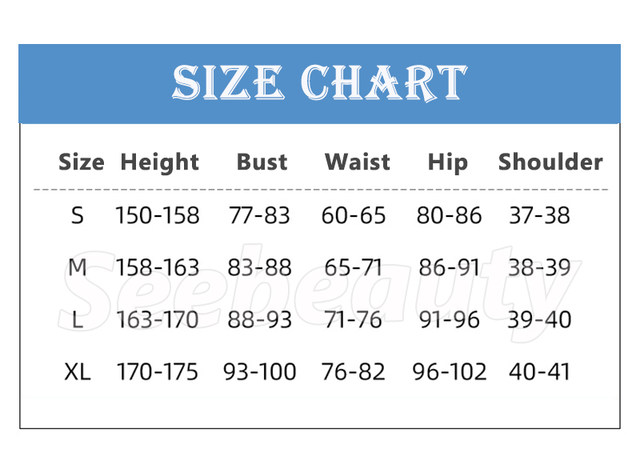Click the Waist column header
The width and height of the screenshot is (640, 473).
click(x=357, y=162)
